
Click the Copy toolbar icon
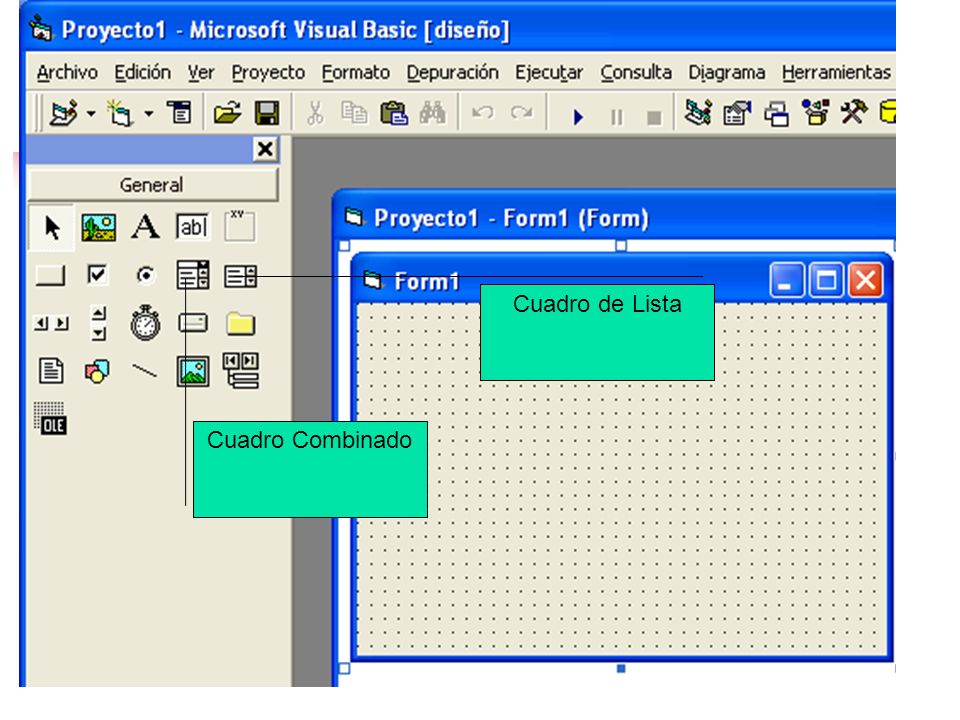pyautogui.click(x=354, y=113)
